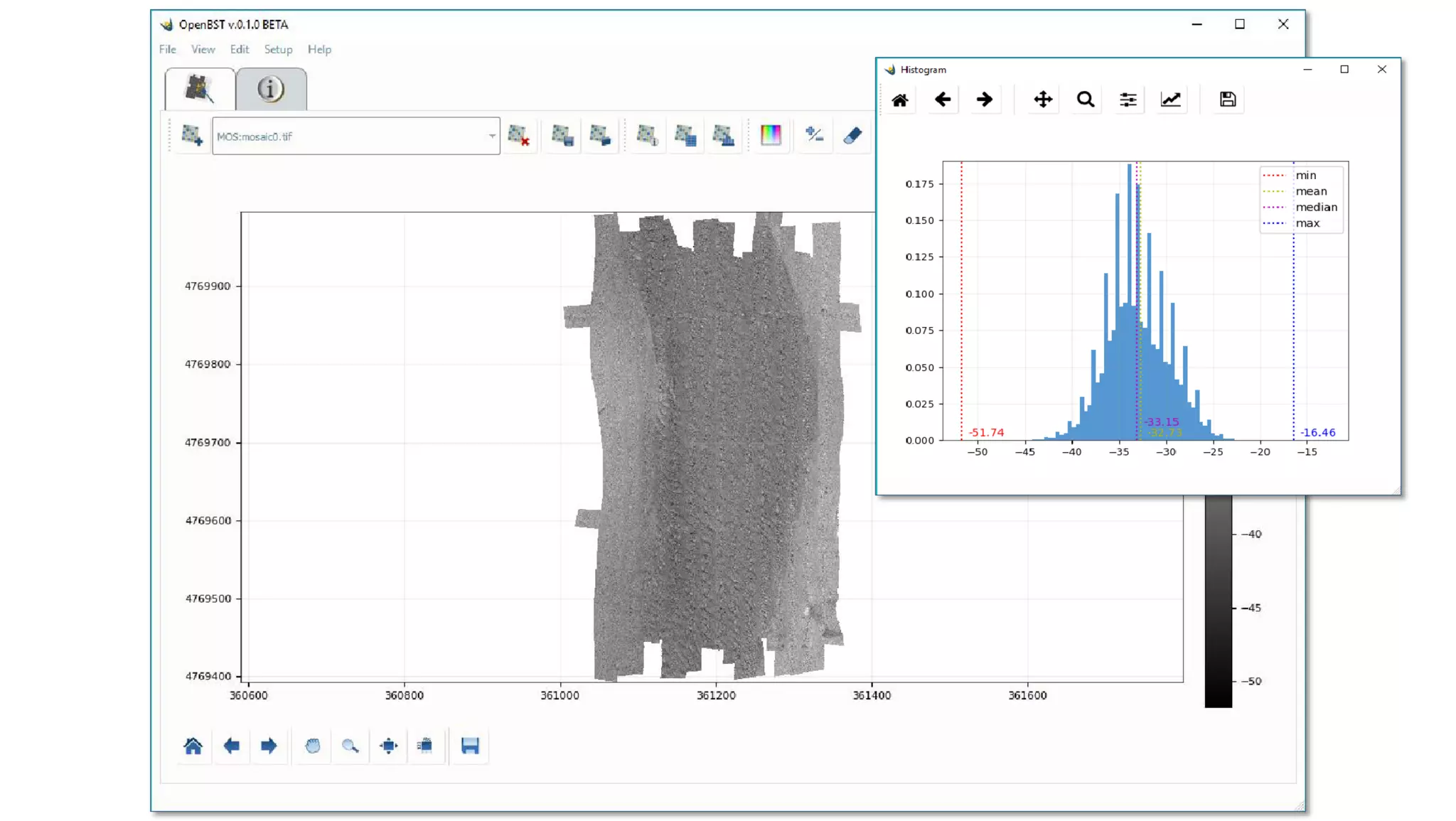Open the Setup menu
This screenshot has width=1456, height=821.
(278, 49)
